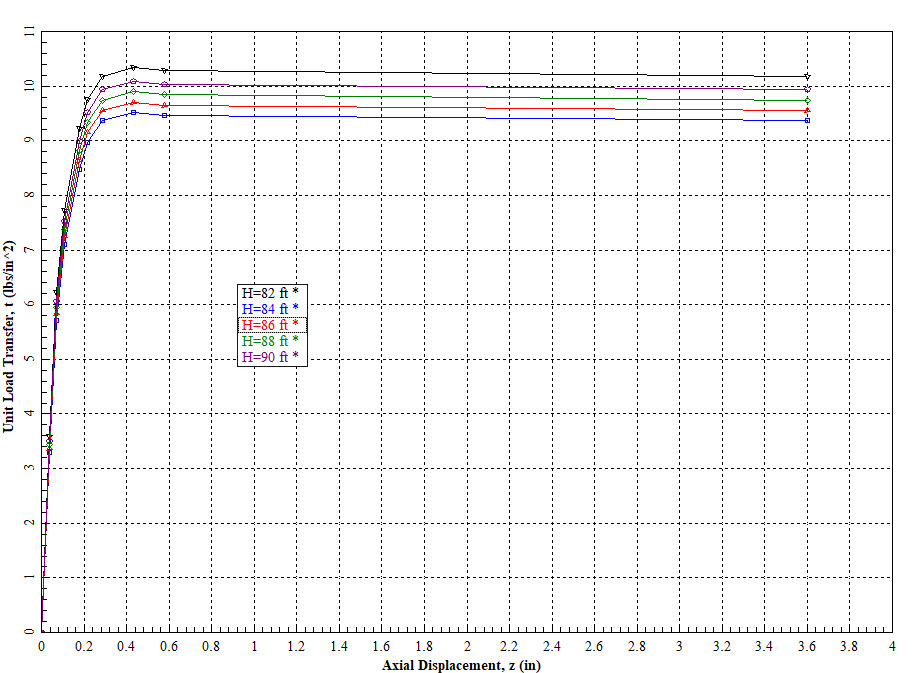
Task: Click the rightmost green diamond data marker
Action: click(x=807, y=100)
